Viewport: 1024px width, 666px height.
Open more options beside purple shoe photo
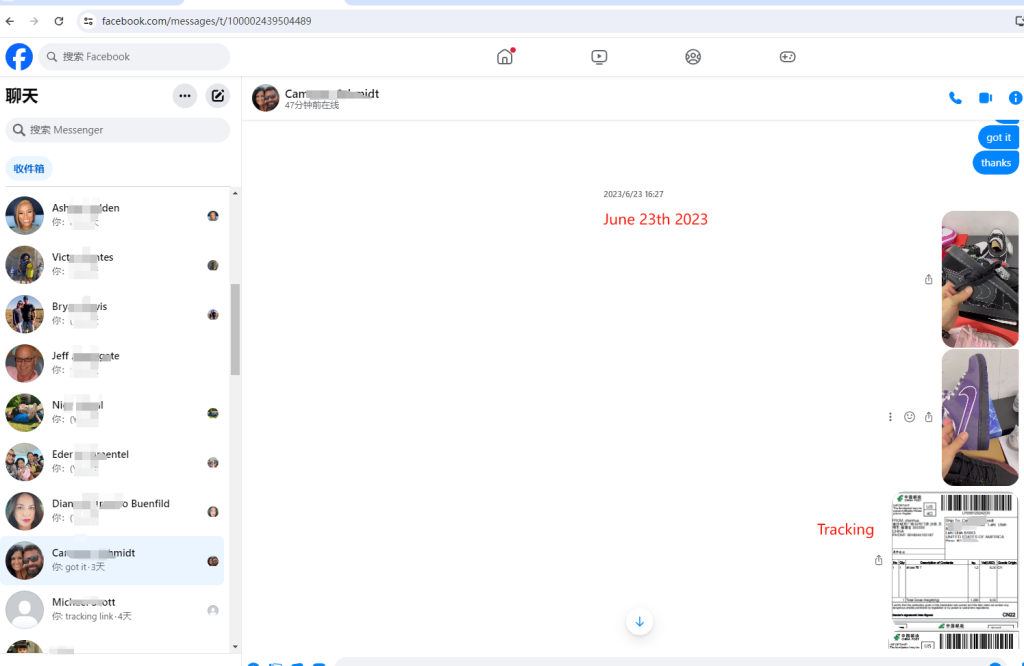coord(890,417)
